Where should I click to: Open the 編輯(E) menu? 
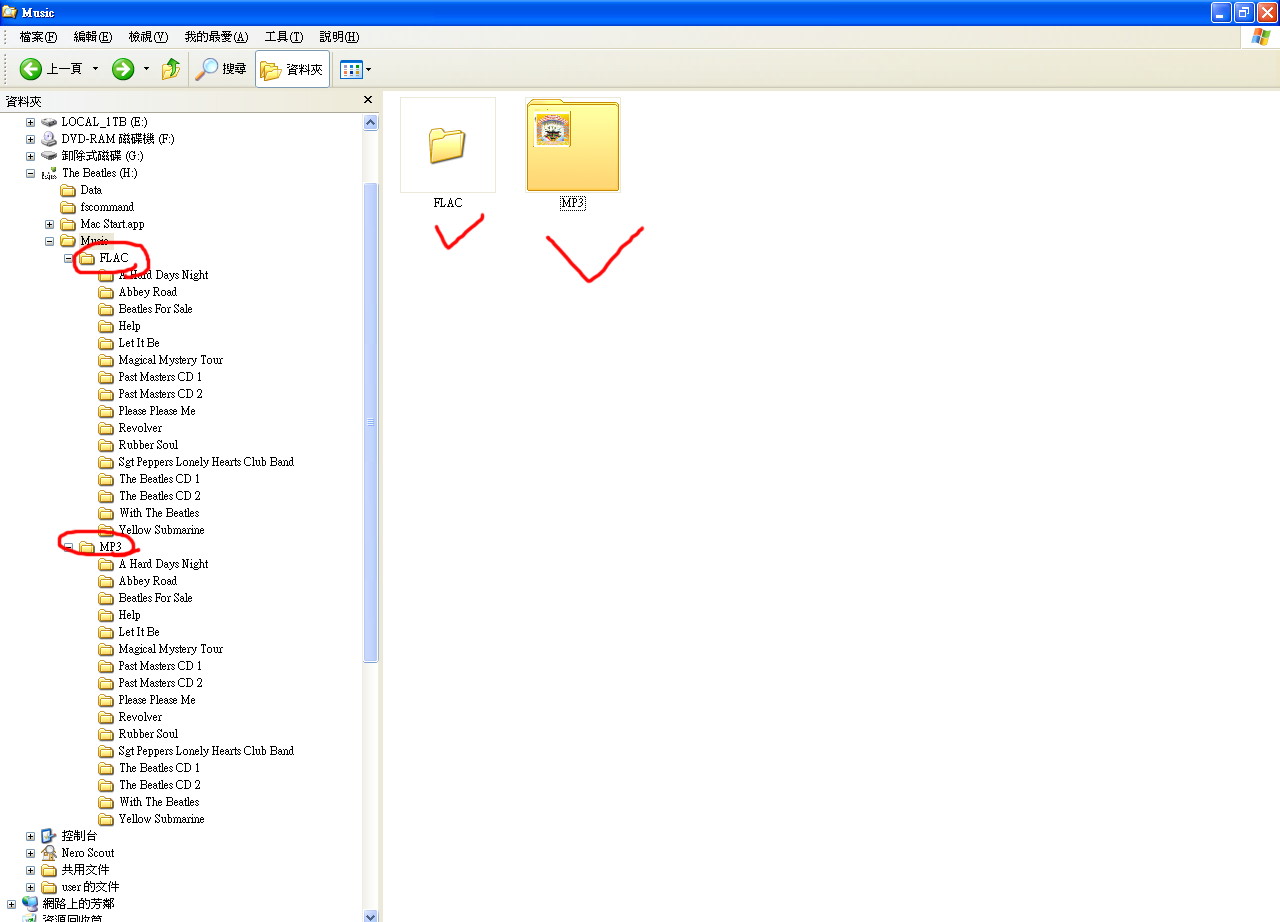click(93, 37)
